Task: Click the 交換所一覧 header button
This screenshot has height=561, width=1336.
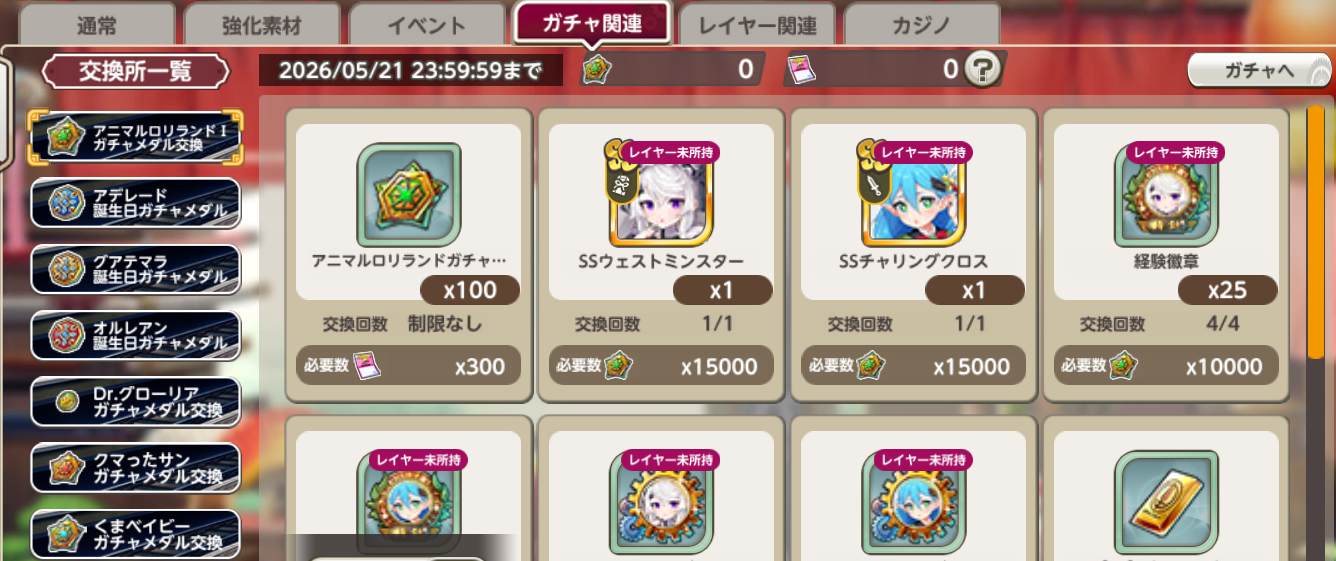Action: [x=136, y=71]
